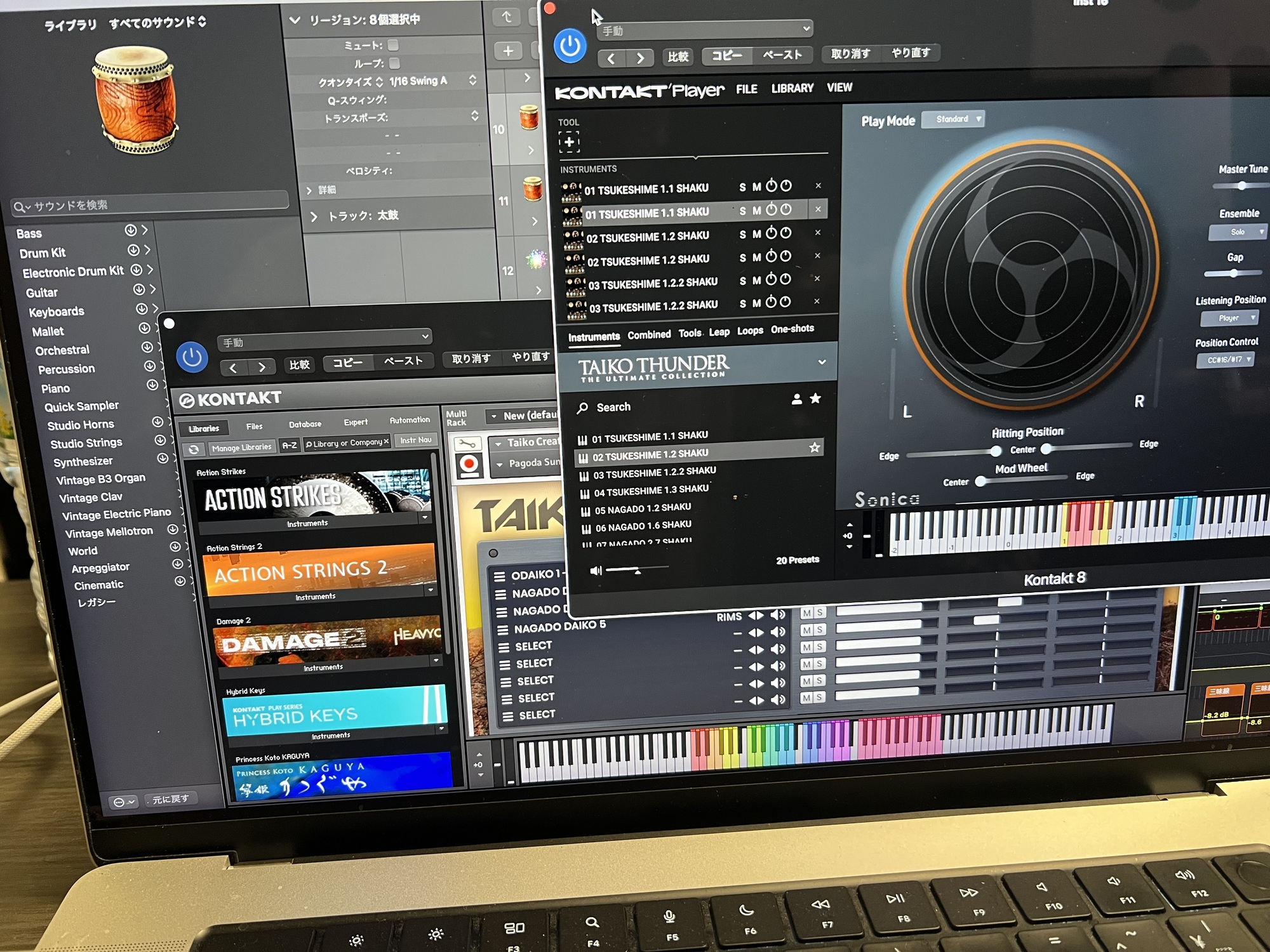1270x952 pixels.
Task: Click コピー button in Kontakt Player header
Action: pos(727,56)
